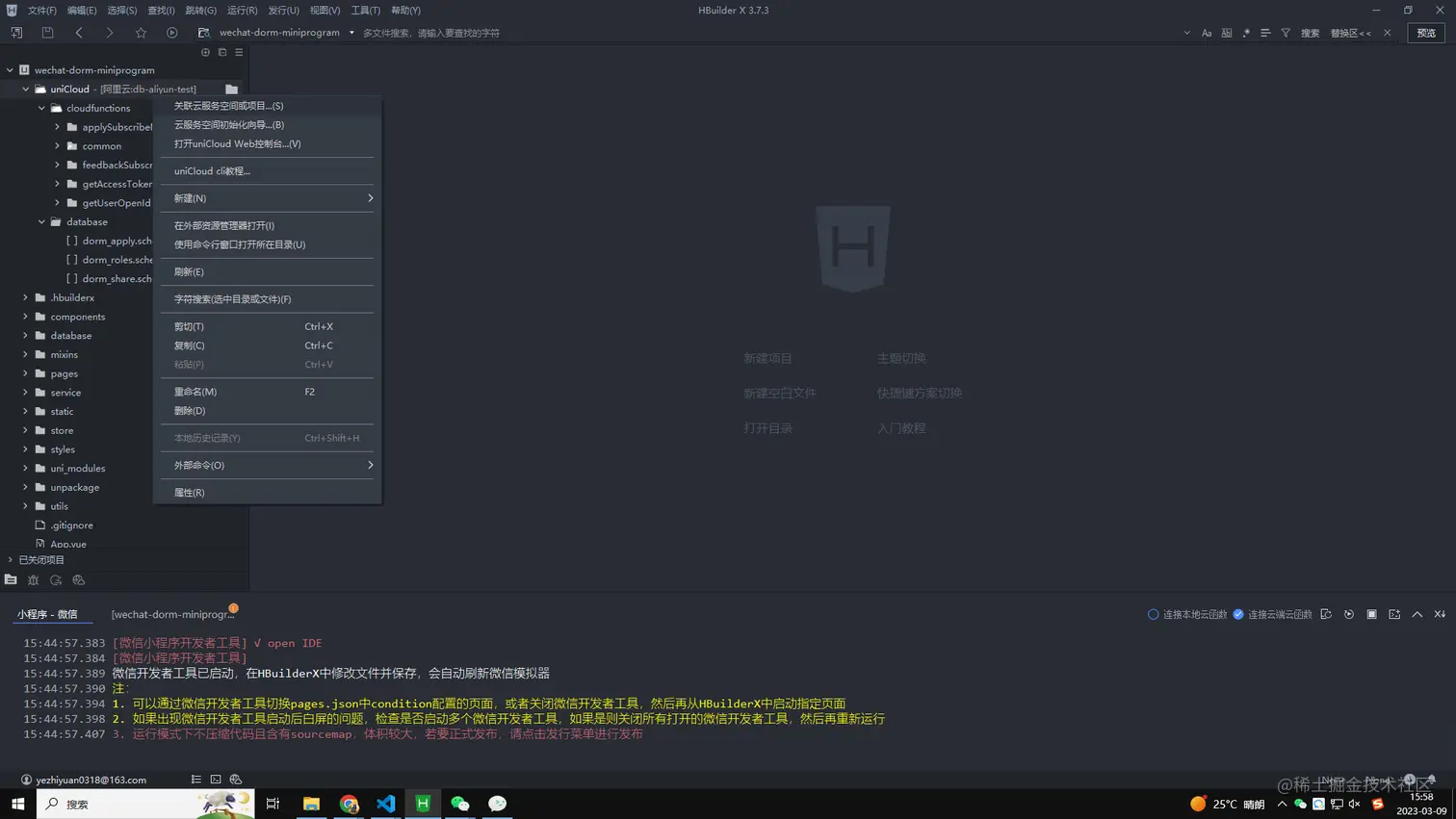Viewport: 1456px width, 819px height.
Task: Click the yezhiyuan0318@163.com account in status bar
Action: (x=84, y=780)
